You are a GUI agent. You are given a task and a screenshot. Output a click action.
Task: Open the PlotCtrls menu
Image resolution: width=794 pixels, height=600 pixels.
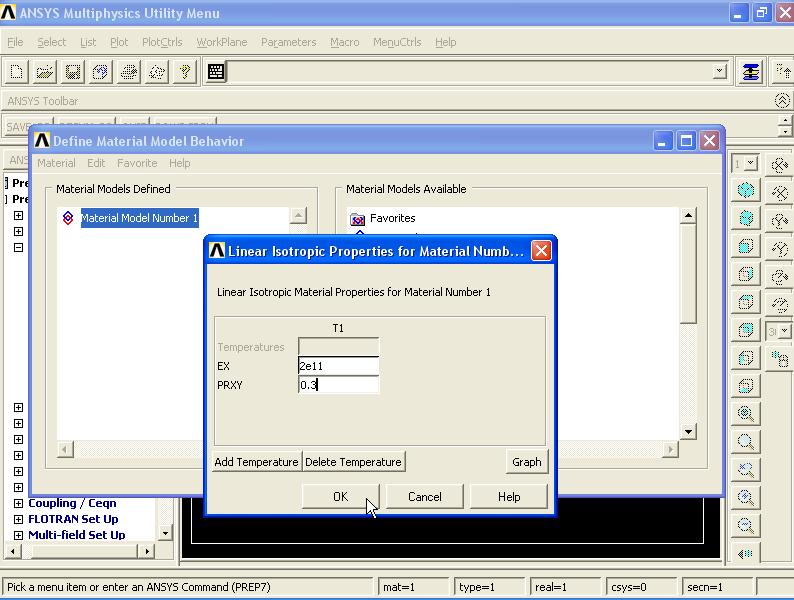162,42
